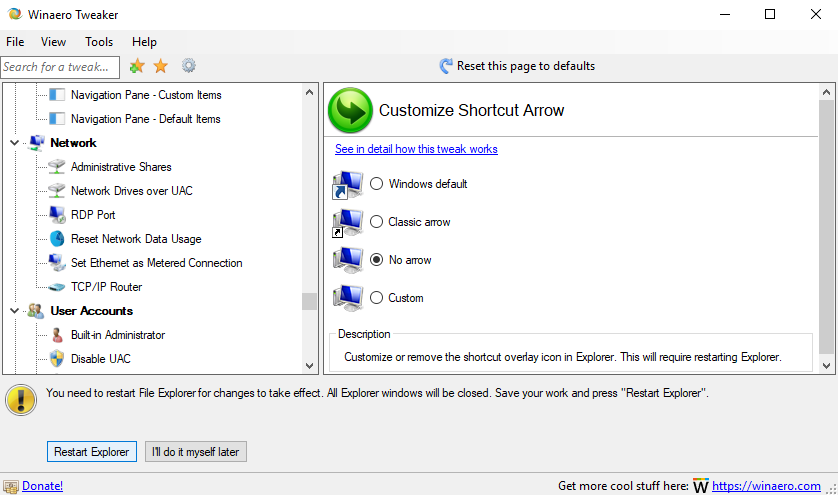This screenshot has height=495, width=838.
Task: Open the bookmarks star icon in toolbar
Action: point(160,66)
